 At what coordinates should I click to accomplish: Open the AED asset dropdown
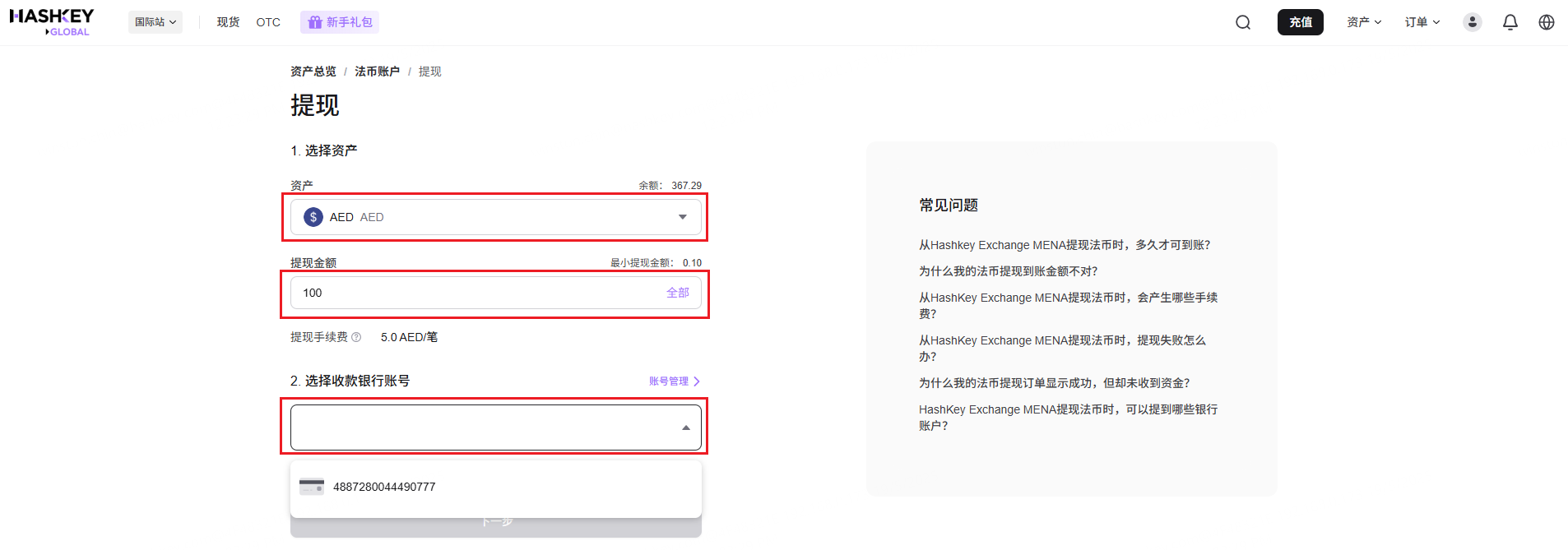[495, 217]
